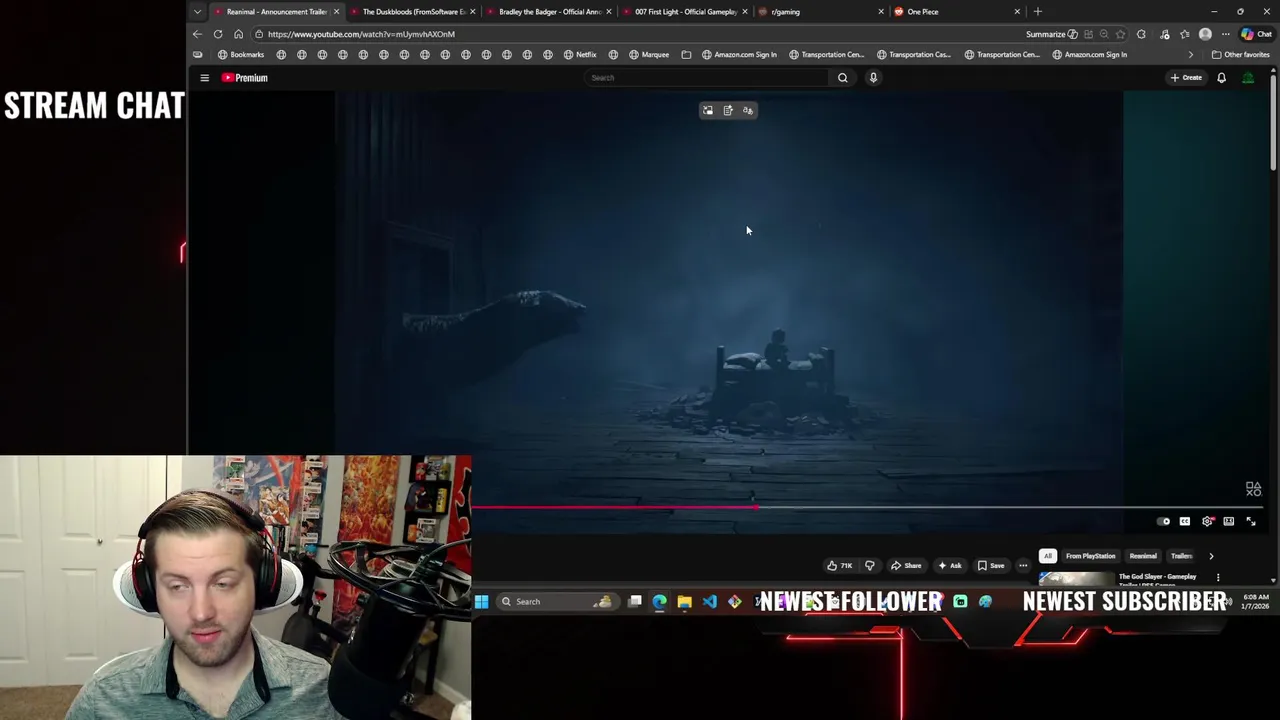Open options for The God Slayer video
1280x720 pixels.
pyautogui.click(x=1218, y=577)
